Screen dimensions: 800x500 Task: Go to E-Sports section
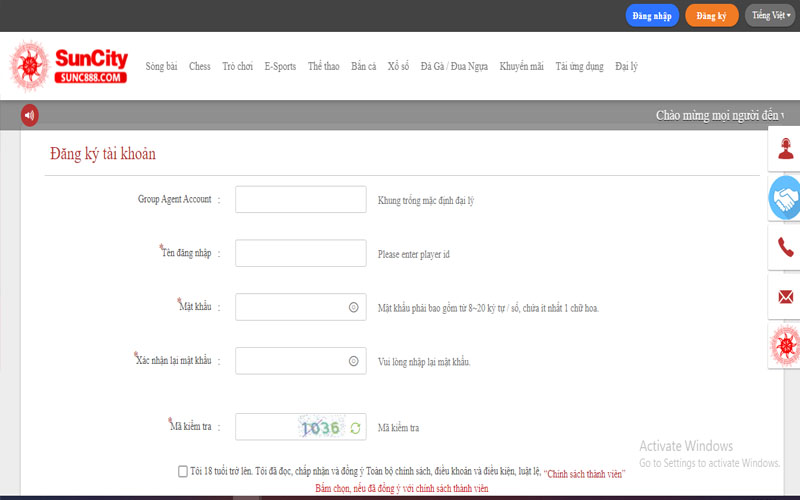(280, 66)
